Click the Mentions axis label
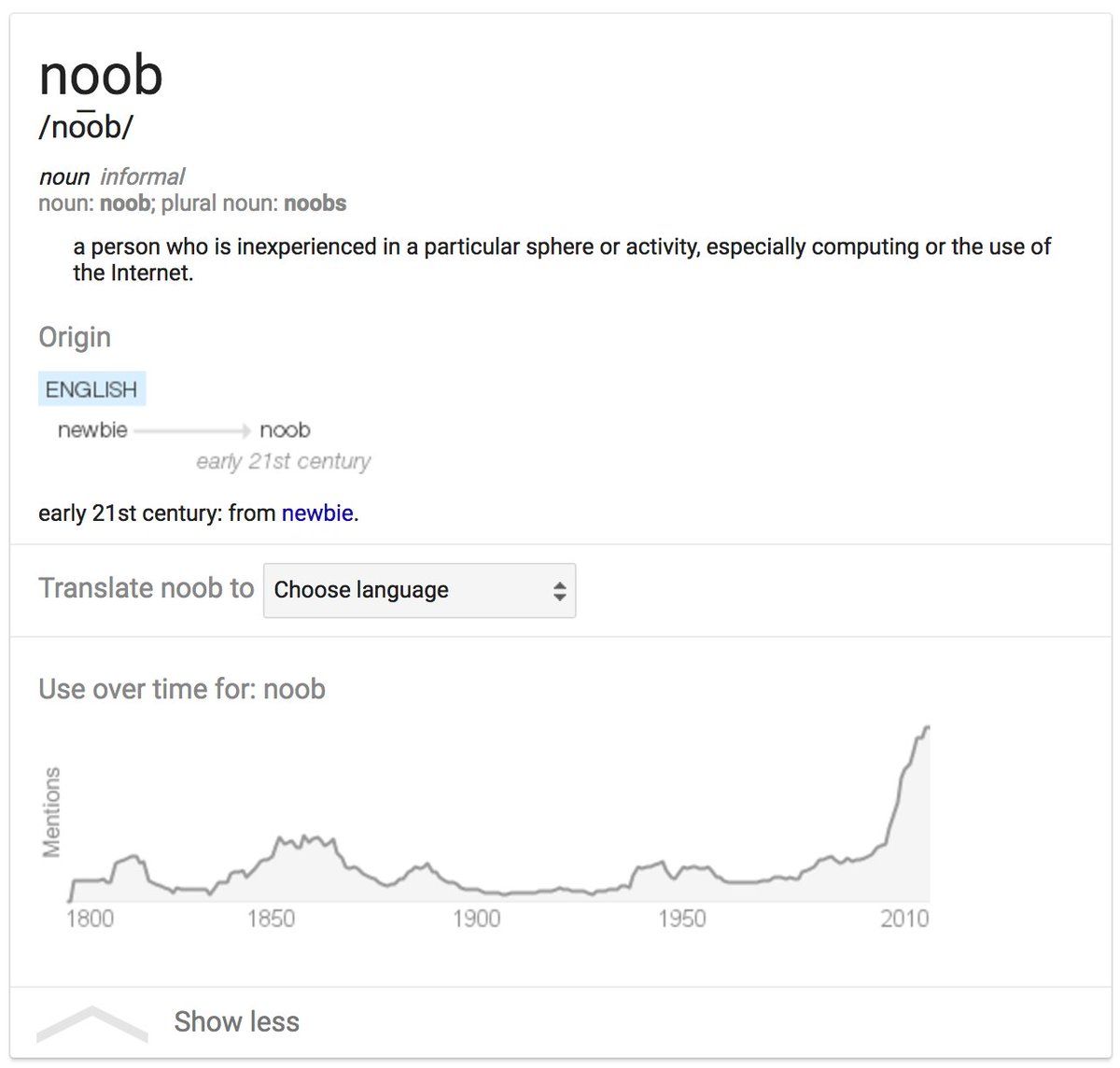The width and height of the screenshot is (1120, 1068). pos(52,811)
